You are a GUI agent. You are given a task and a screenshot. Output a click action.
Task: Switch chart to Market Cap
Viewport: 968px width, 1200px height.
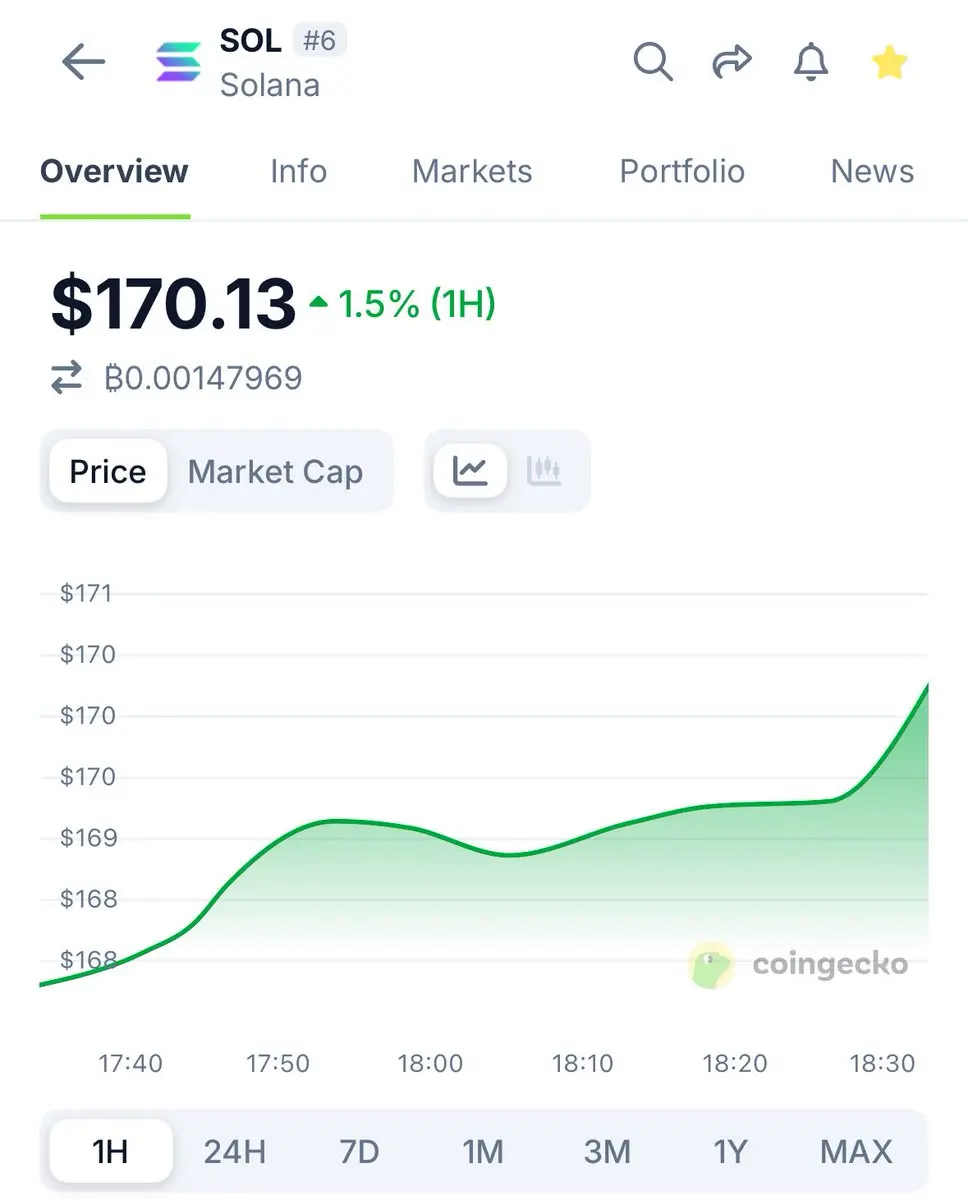[275, 471]
